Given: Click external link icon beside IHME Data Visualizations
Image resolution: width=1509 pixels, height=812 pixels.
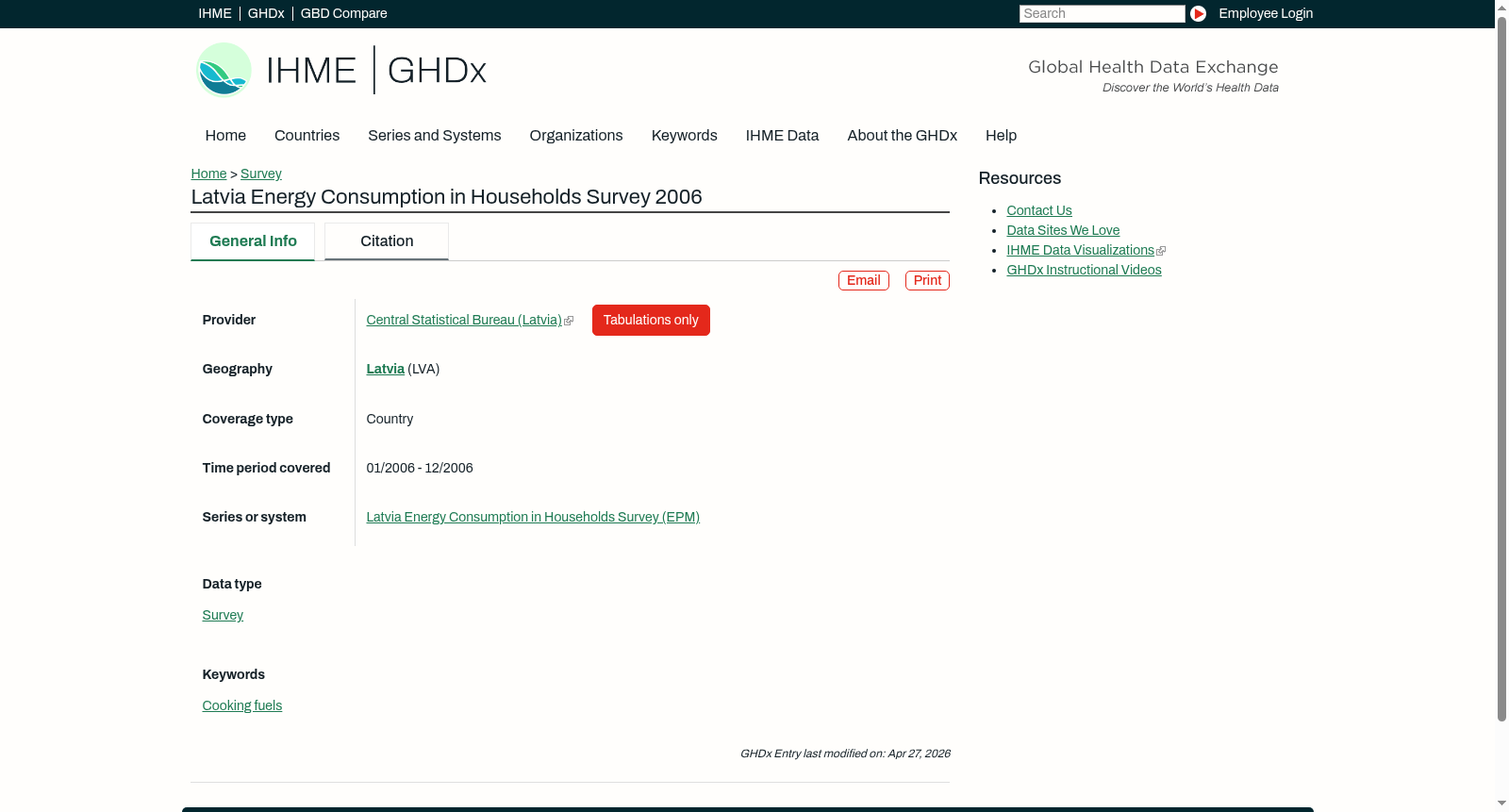Looking at the screenshot, I should (1161, 251).
